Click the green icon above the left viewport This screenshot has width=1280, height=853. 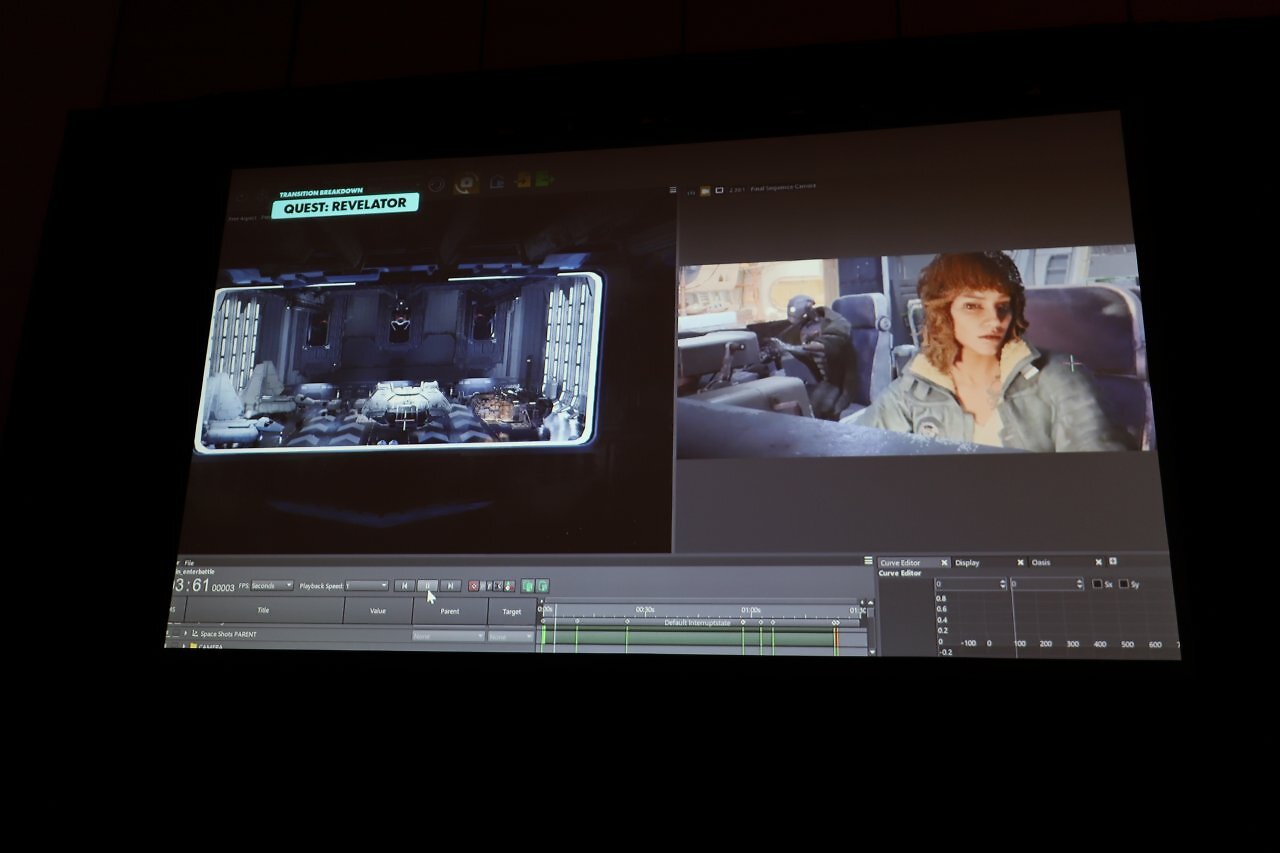[x=544, y=180]
